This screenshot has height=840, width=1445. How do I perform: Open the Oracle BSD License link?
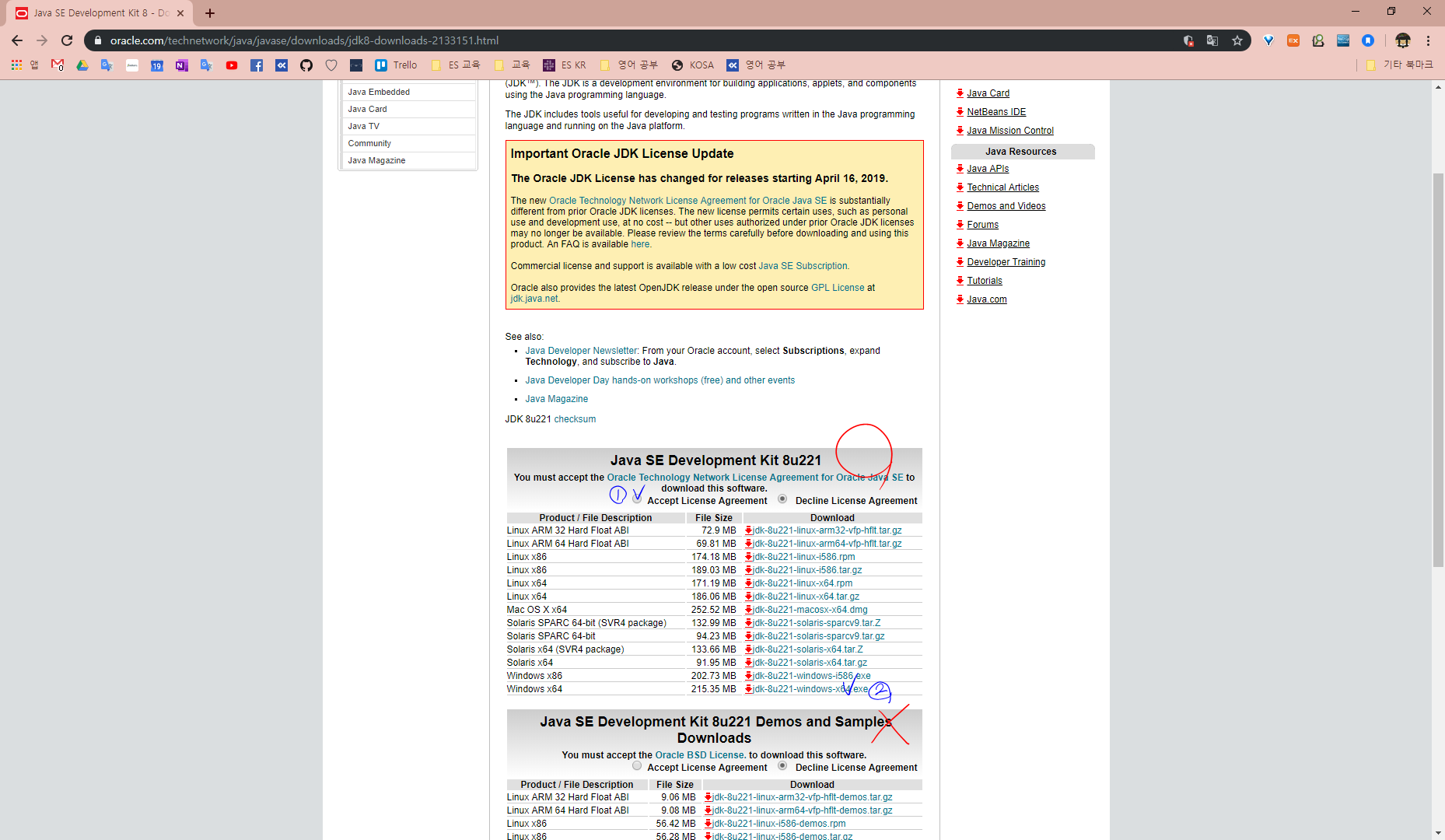(x=700, y=755)
